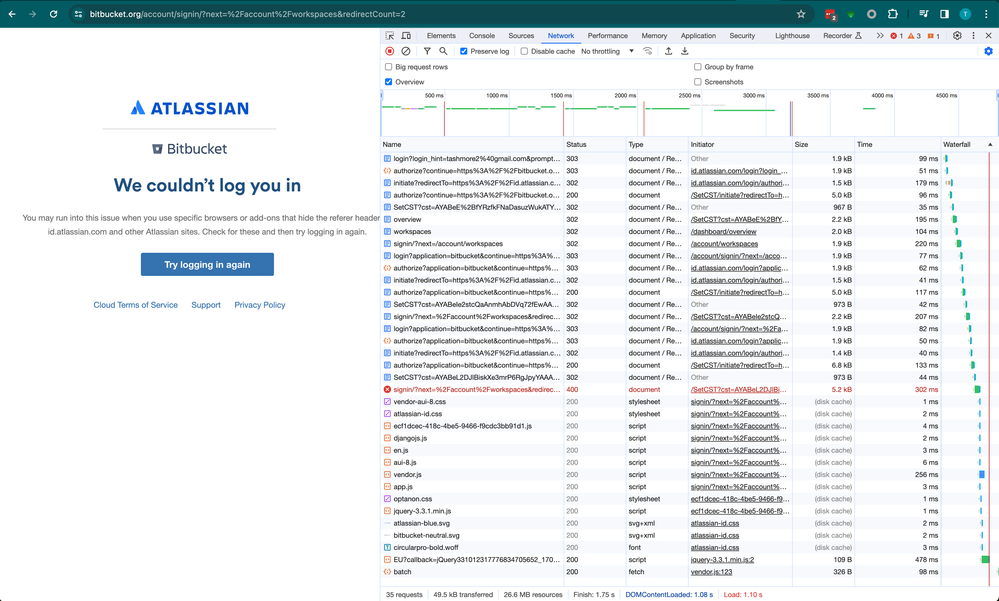Switch to the Elements tab

tap(441, 36)
